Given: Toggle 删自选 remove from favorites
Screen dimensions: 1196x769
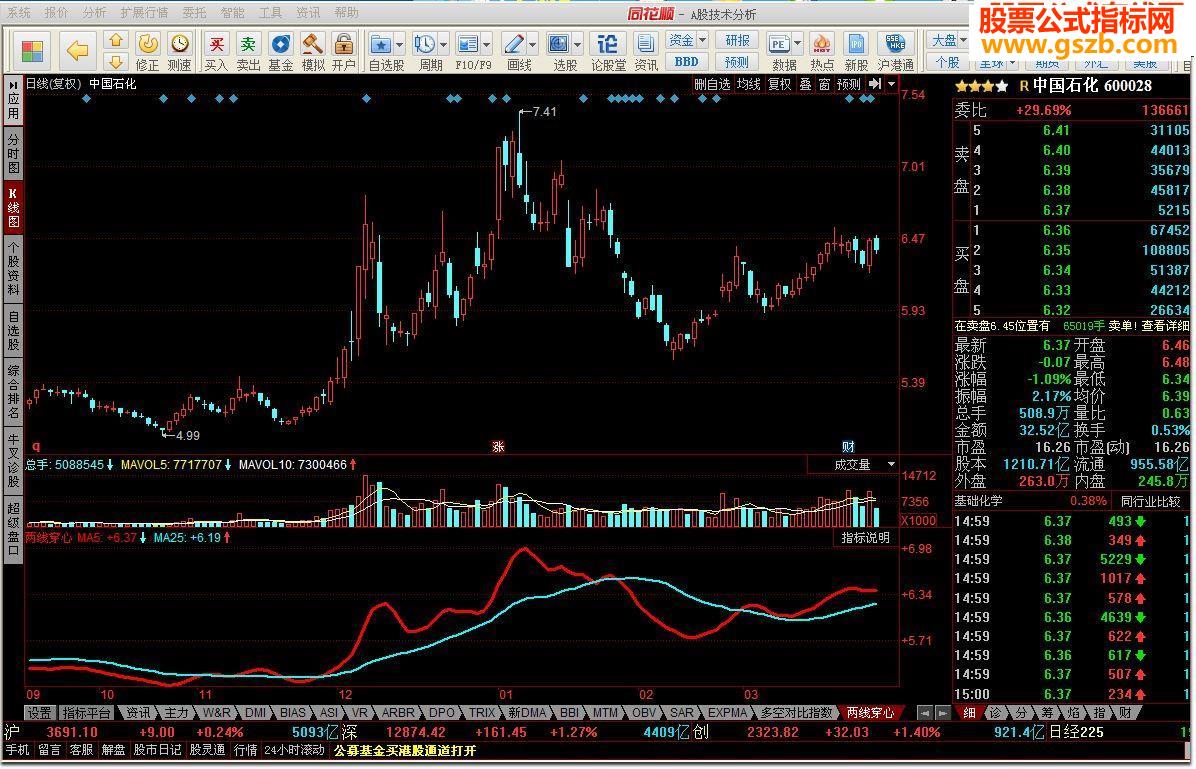Looking at the screenshot, I should tap(712, 84).
